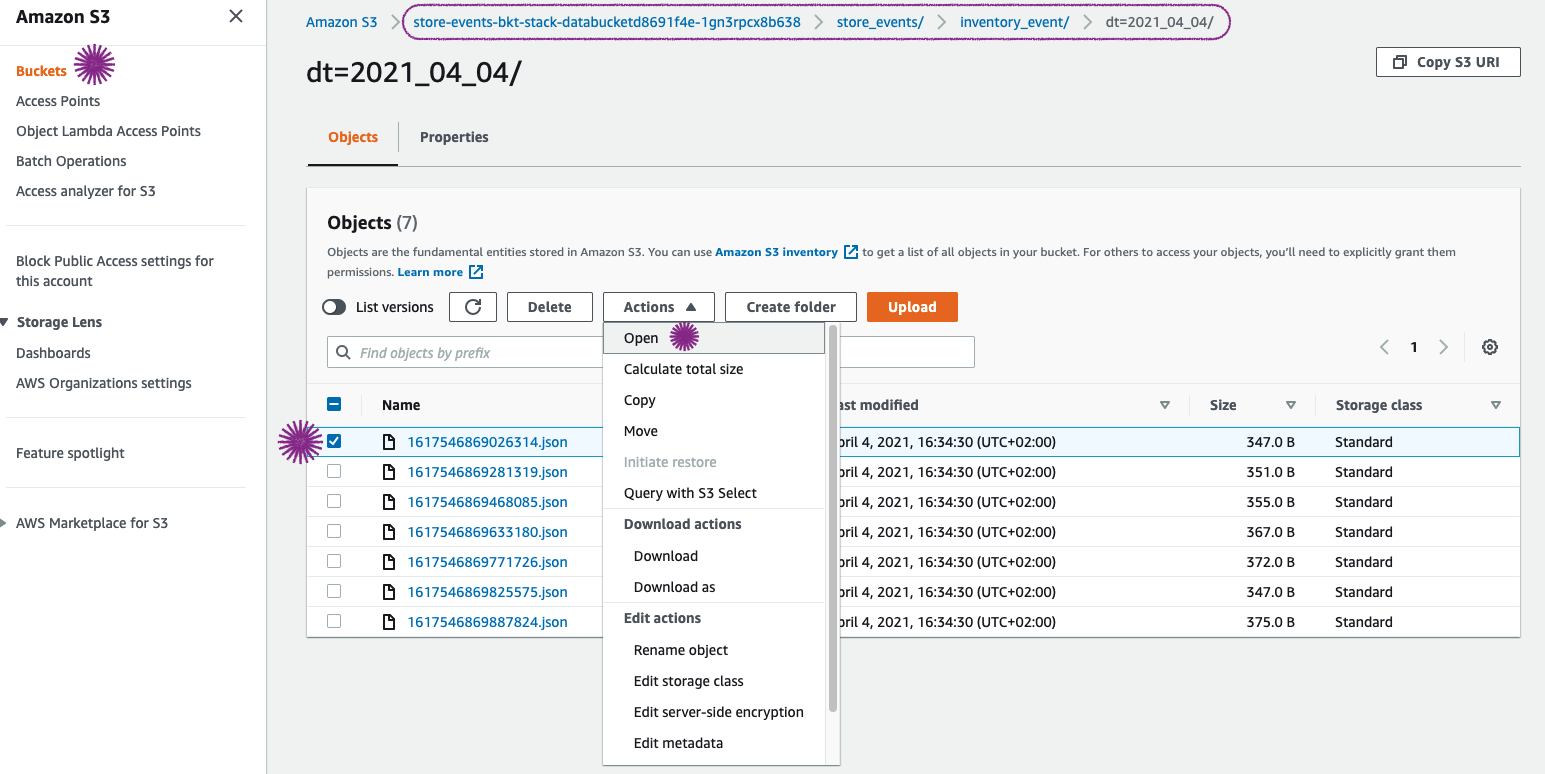Click the orange Upload button
This screenshot has width=1545, height=774.
(x=912, y=307)
